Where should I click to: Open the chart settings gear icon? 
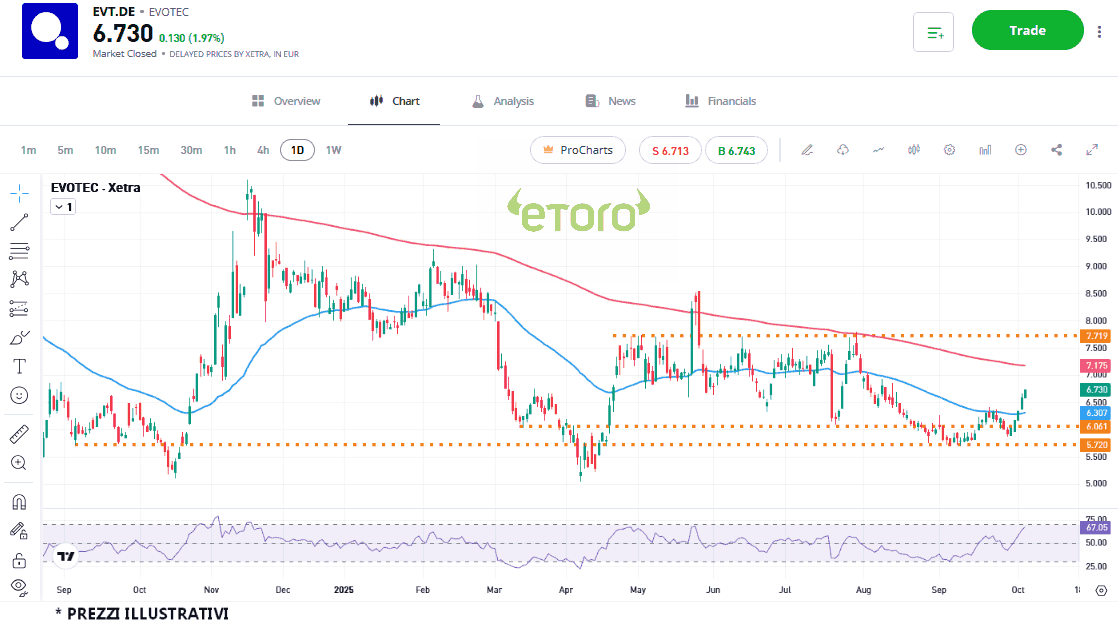click(x=949, y=150)
